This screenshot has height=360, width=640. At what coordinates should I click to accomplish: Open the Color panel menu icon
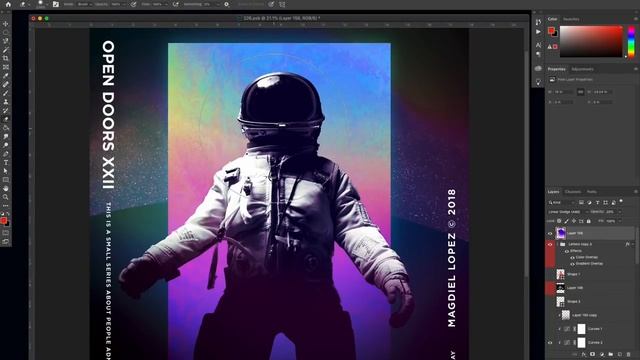coord(636,19)
